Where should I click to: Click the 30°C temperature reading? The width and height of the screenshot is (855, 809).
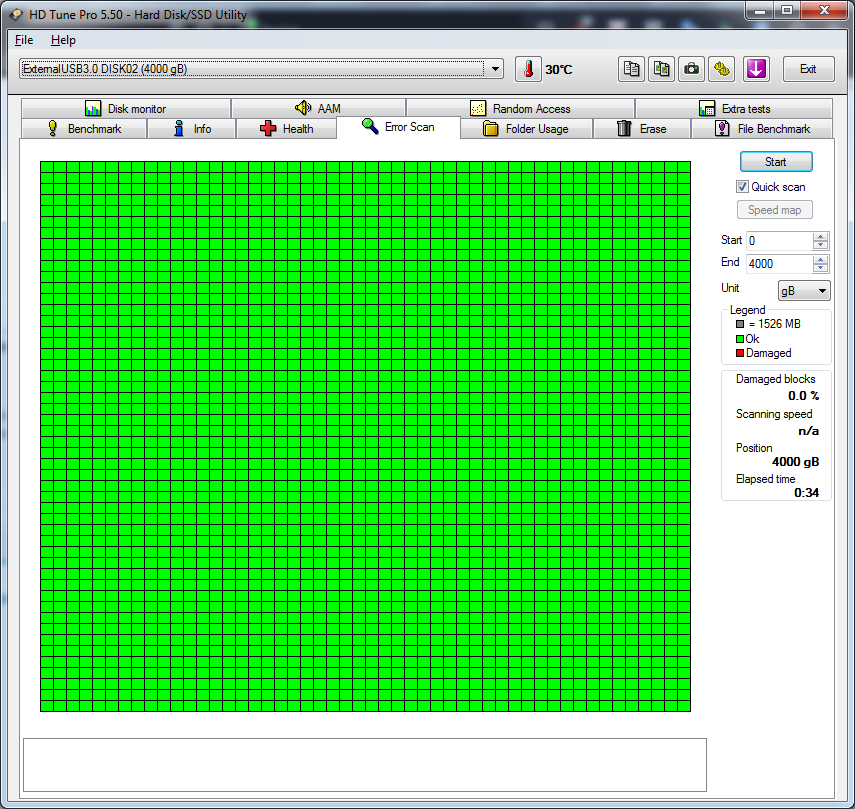(559, 70)
